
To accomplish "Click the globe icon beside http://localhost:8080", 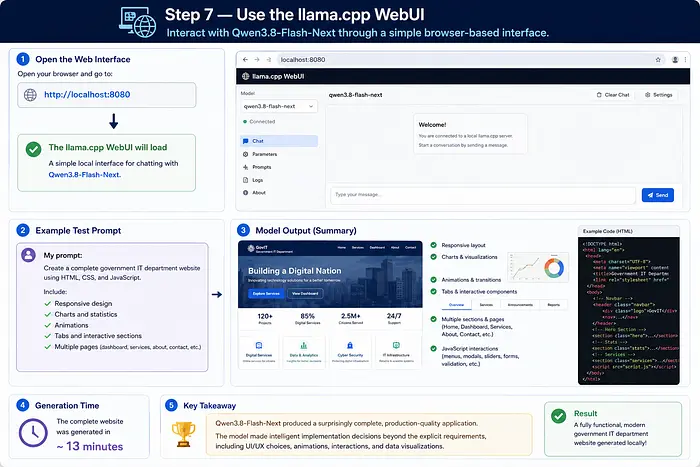I will pos(30,95).
